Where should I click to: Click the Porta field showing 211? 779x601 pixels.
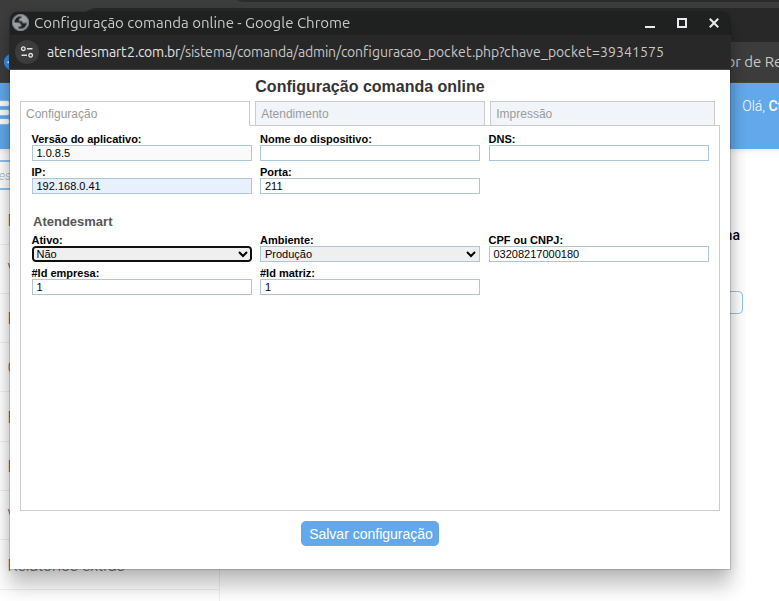[370, 186]
